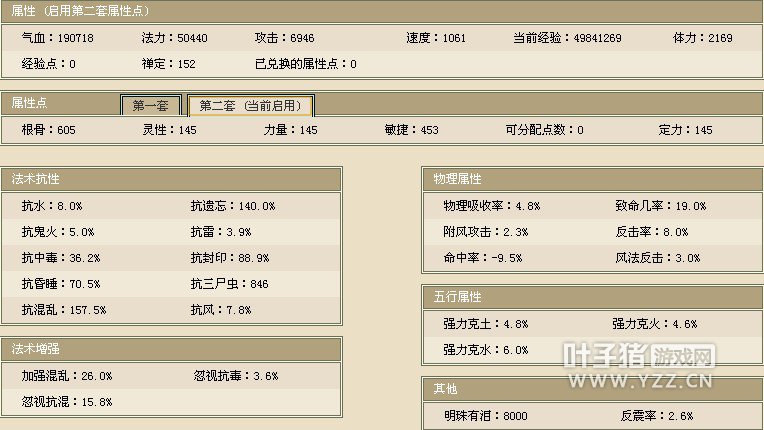Image resolution: width=764 pixels, height=430 pixels.
Task: Select the 抗三尸虫 846 entry
Action: (230, 284)
